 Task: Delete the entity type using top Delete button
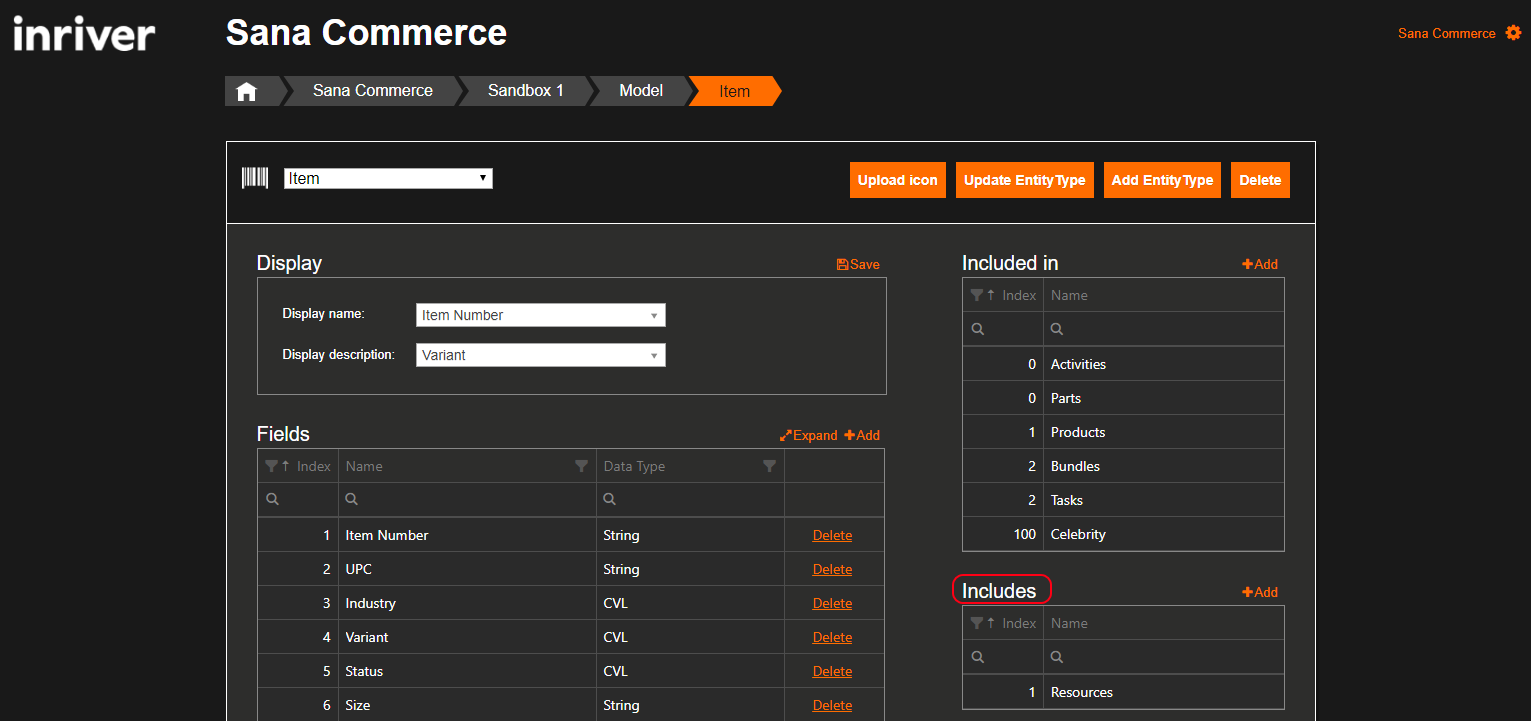click(x=1260, y=180)
